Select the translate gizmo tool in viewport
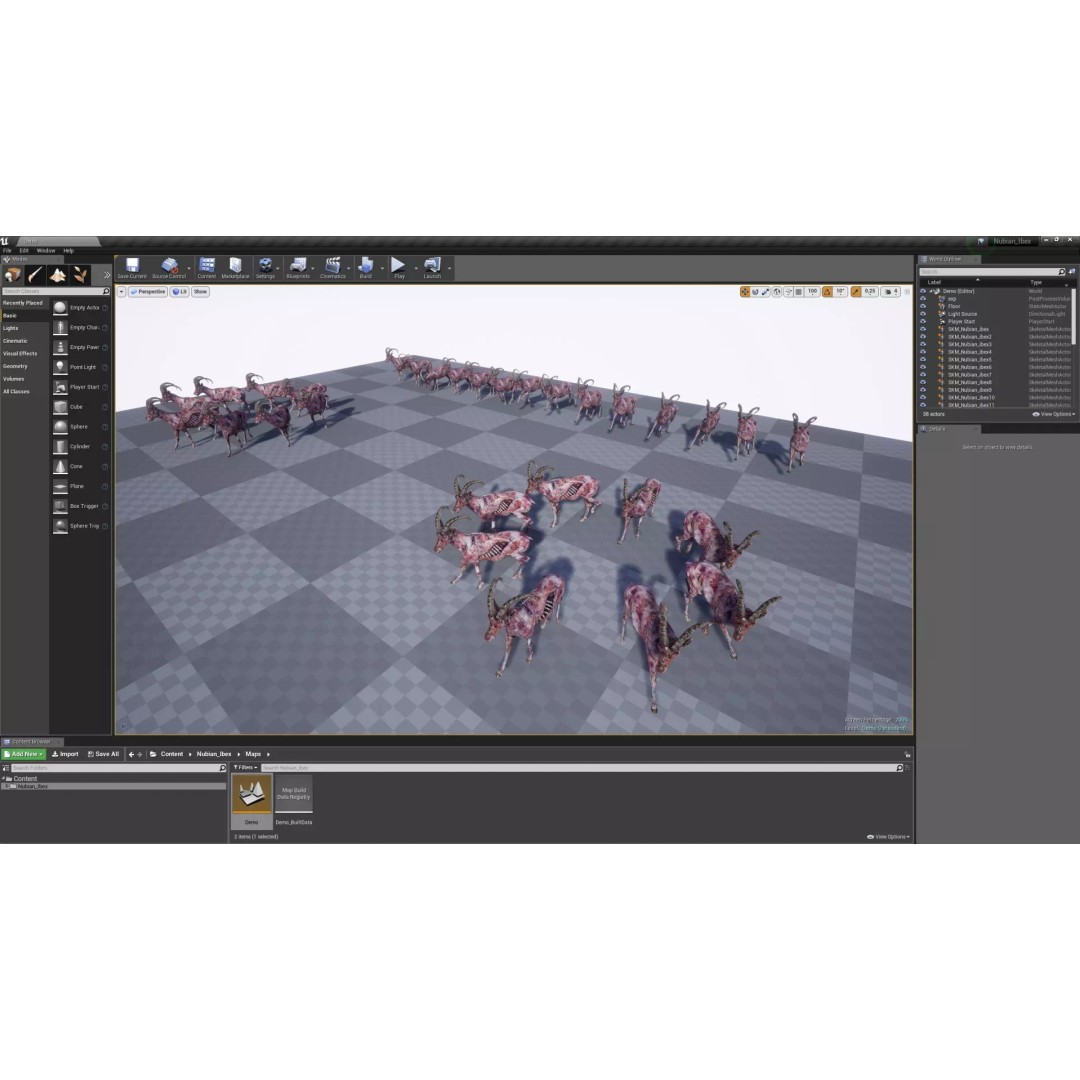1080x1080 pixels. [x=745, y=292]
